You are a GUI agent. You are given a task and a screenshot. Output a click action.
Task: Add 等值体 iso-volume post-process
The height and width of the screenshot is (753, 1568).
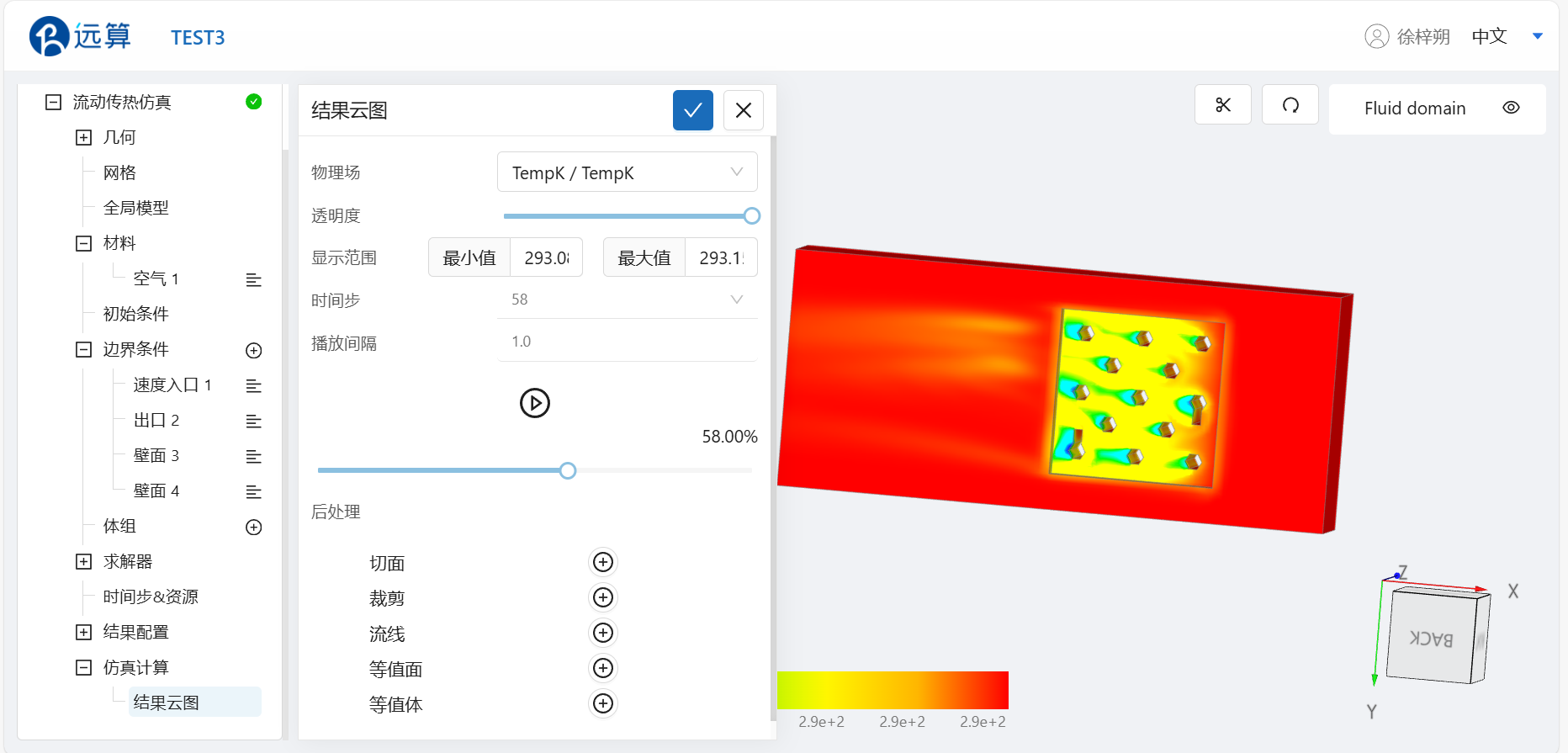[x=603, y=703]
